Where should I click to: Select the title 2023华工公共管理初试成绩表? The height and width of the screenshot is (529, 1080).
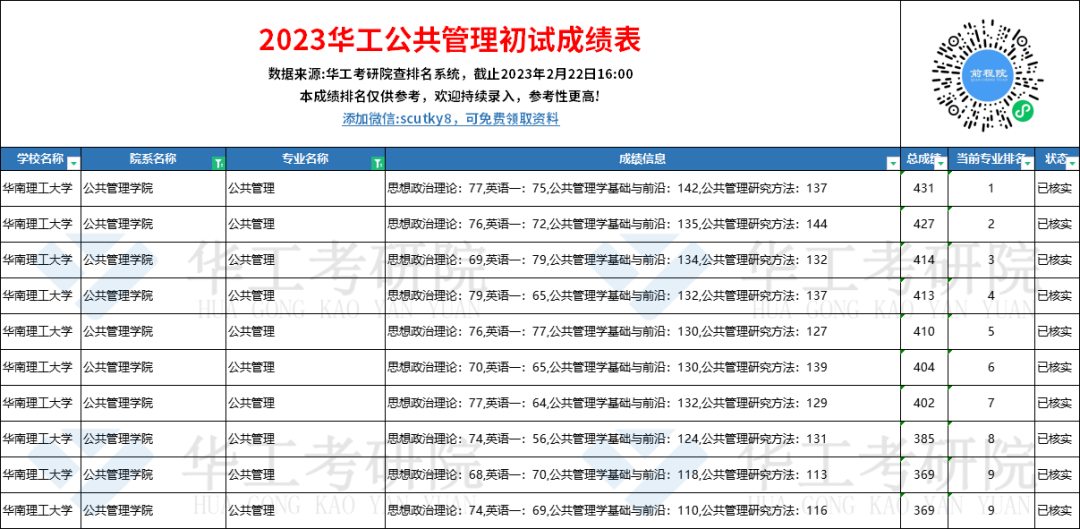tap(450, 41)
